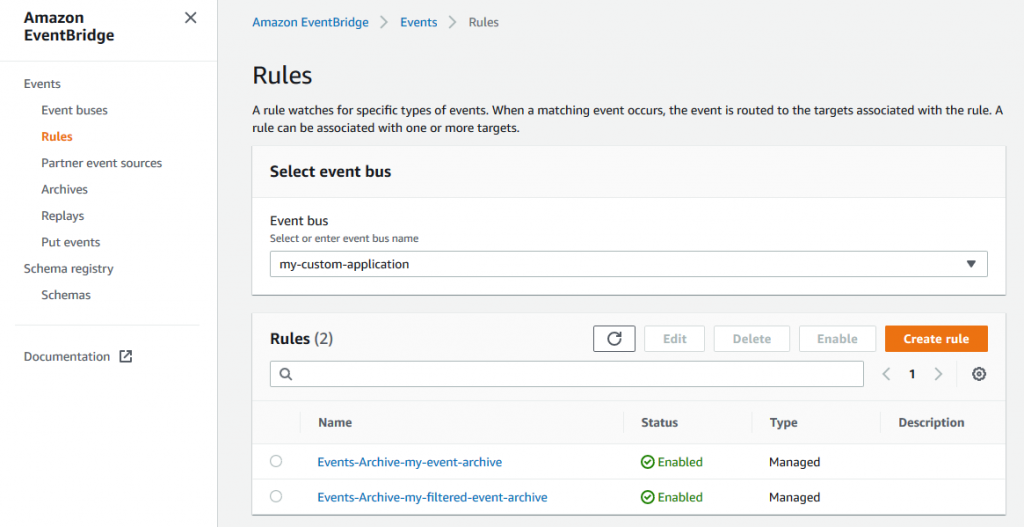Click the Events section heading

(x=42, y=84)
